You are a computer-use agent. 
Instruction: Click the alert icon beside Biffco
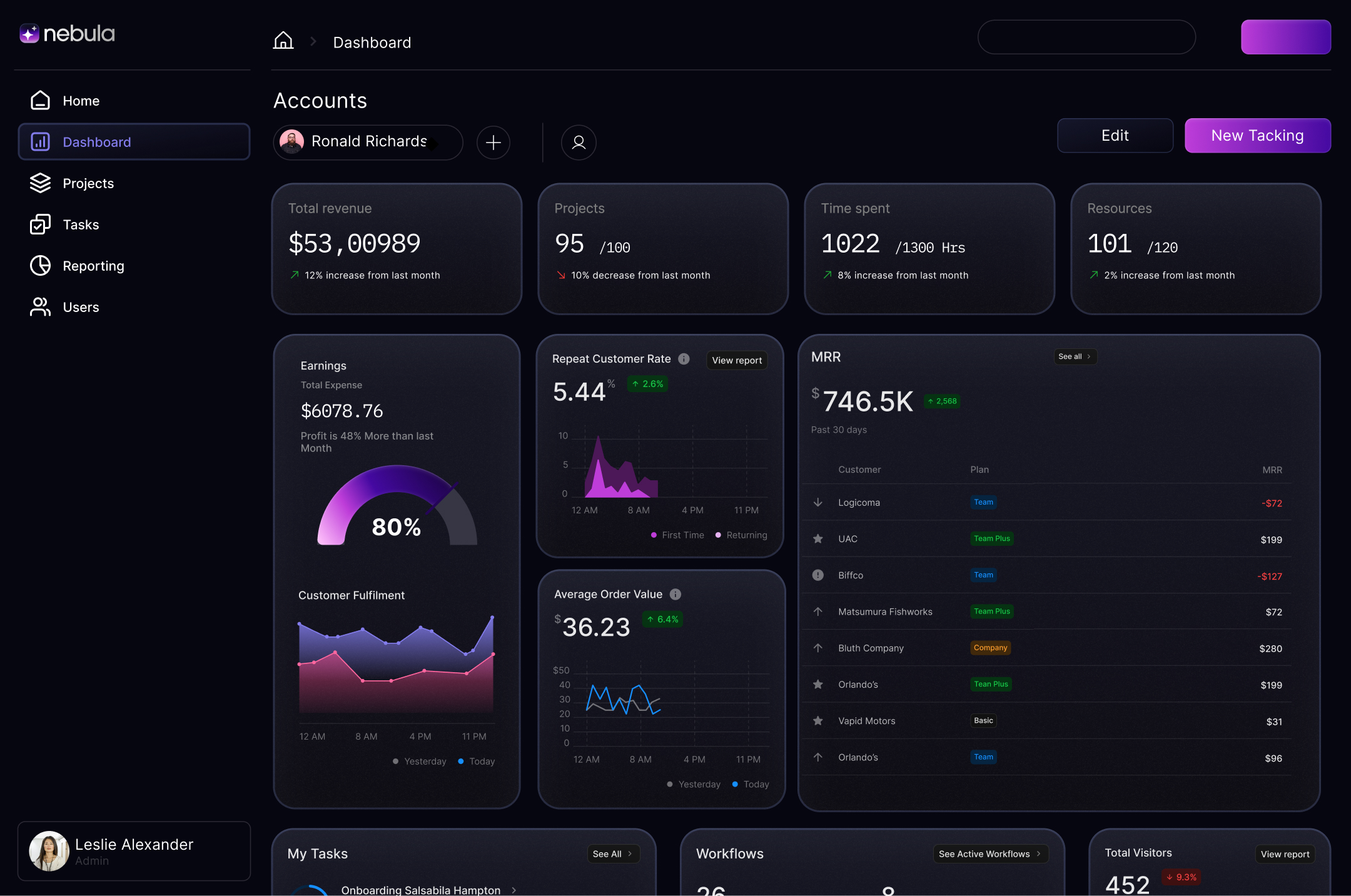point(817,575)
